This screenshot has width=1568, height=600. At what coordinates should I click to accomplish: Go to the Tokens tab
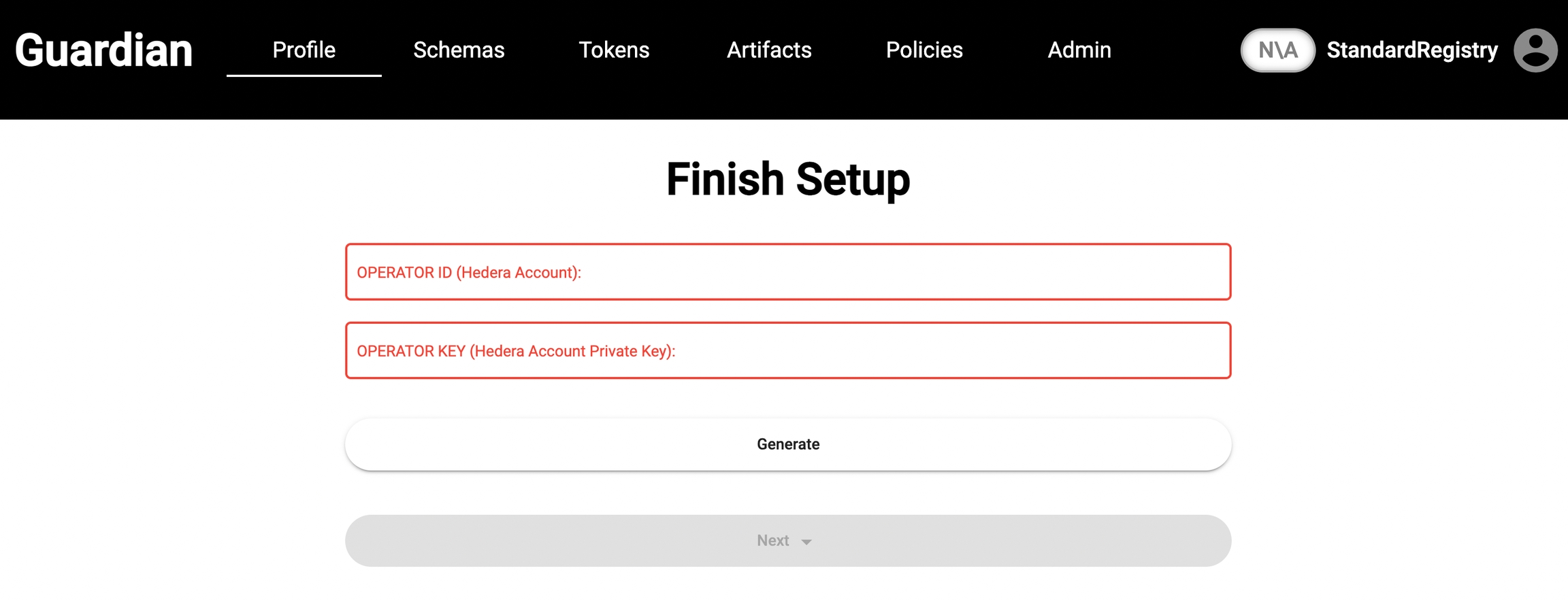pos(614,50)
